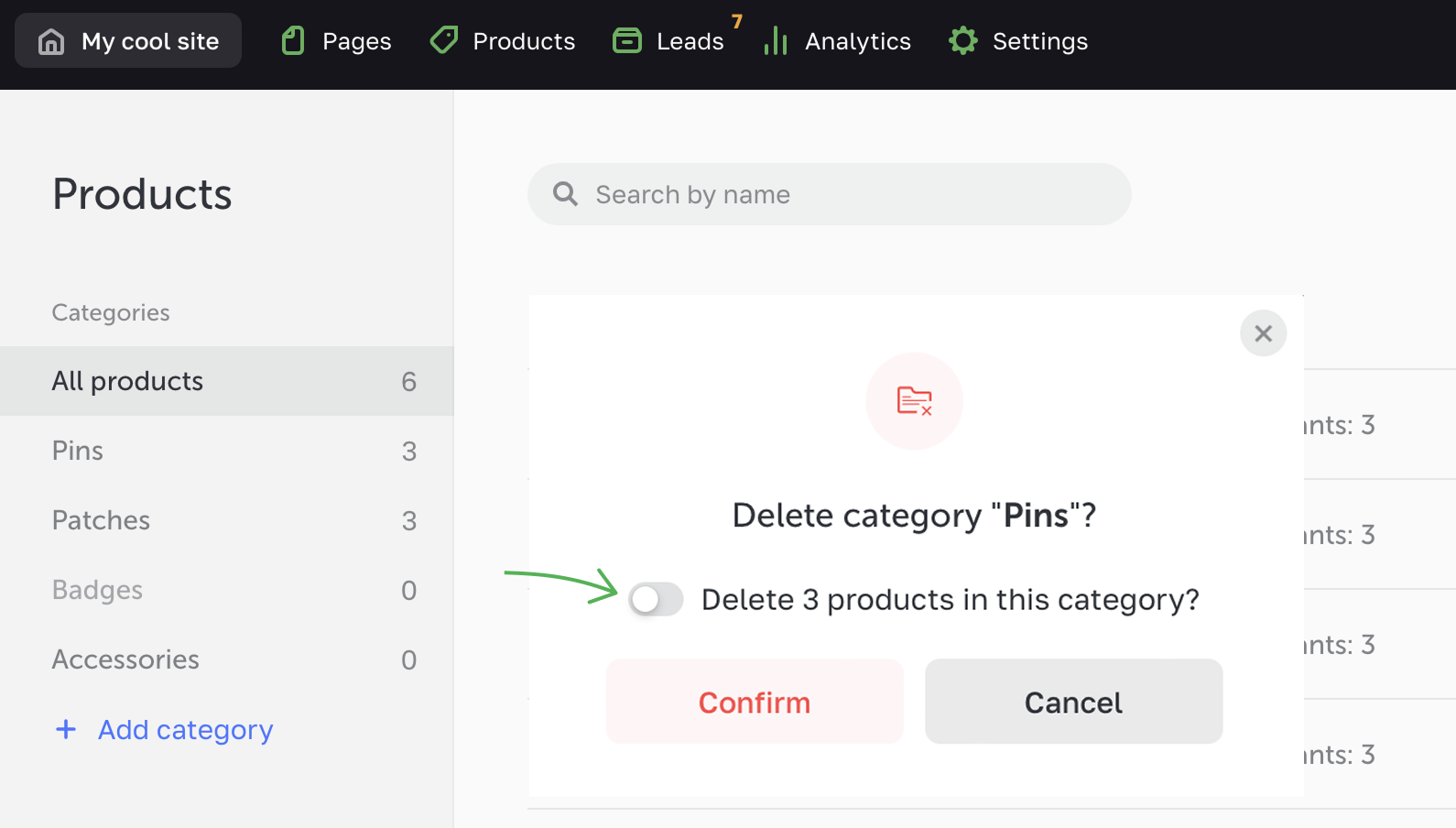Viewport: 1456px width, 828px height.
Task: Select the Badges category
Action: (x=97, y=590)
